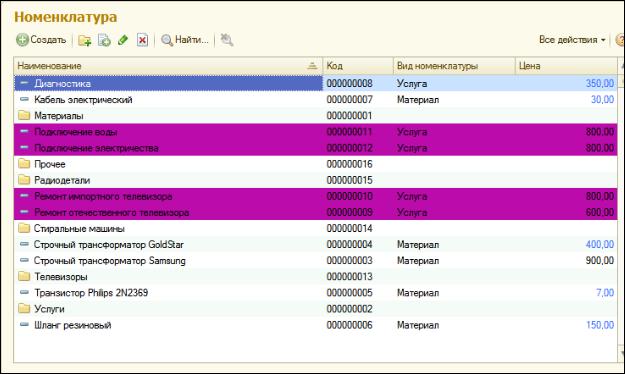The image size is (625, 374).
Task: Click the green pencil edit icon
Action: [x=123, y=40]
